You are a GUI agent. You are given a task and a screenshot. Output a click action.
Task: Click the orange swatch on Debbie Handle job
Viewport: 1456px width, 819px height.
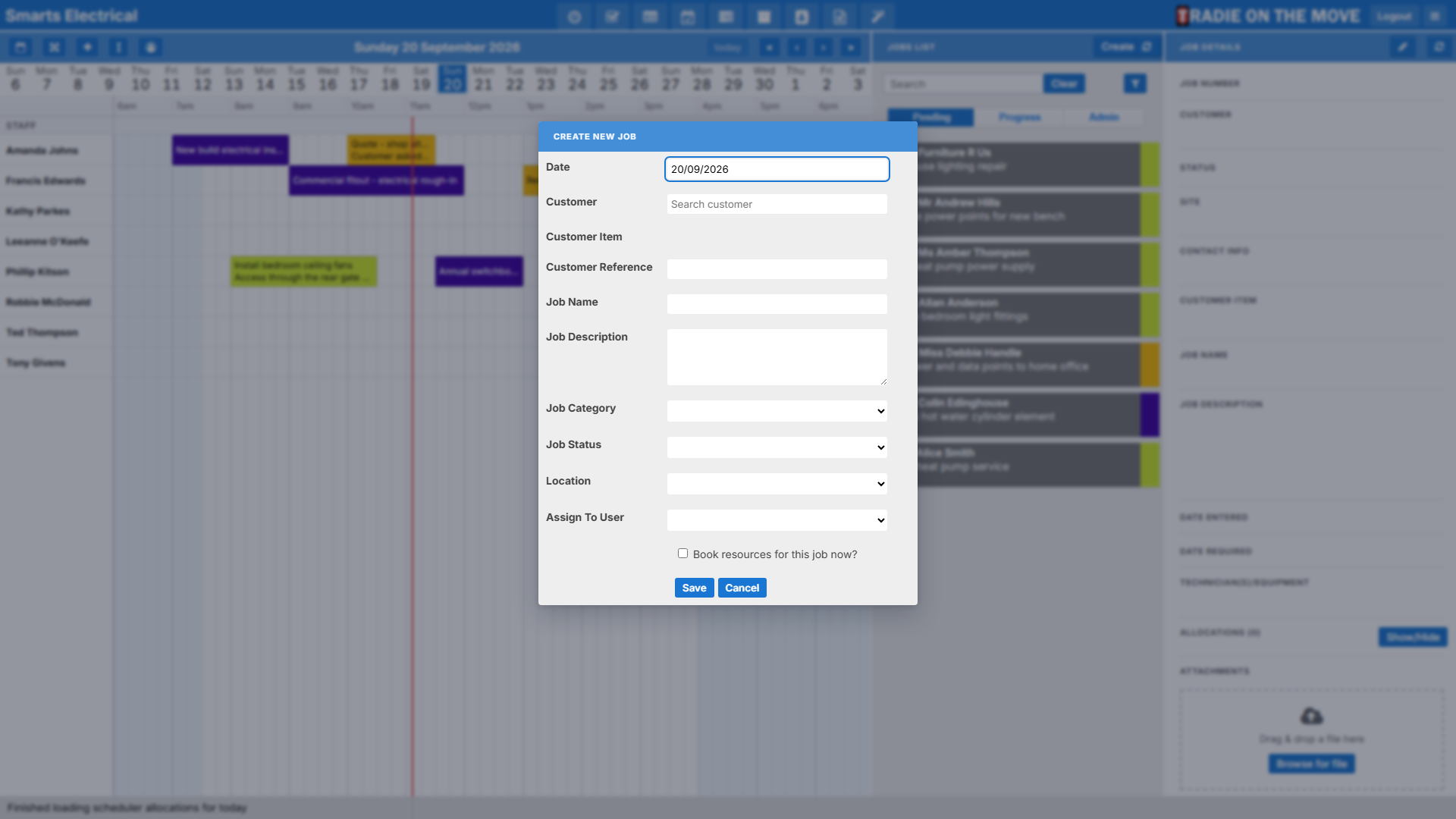pyautogui.click(x=1150, y=365)
